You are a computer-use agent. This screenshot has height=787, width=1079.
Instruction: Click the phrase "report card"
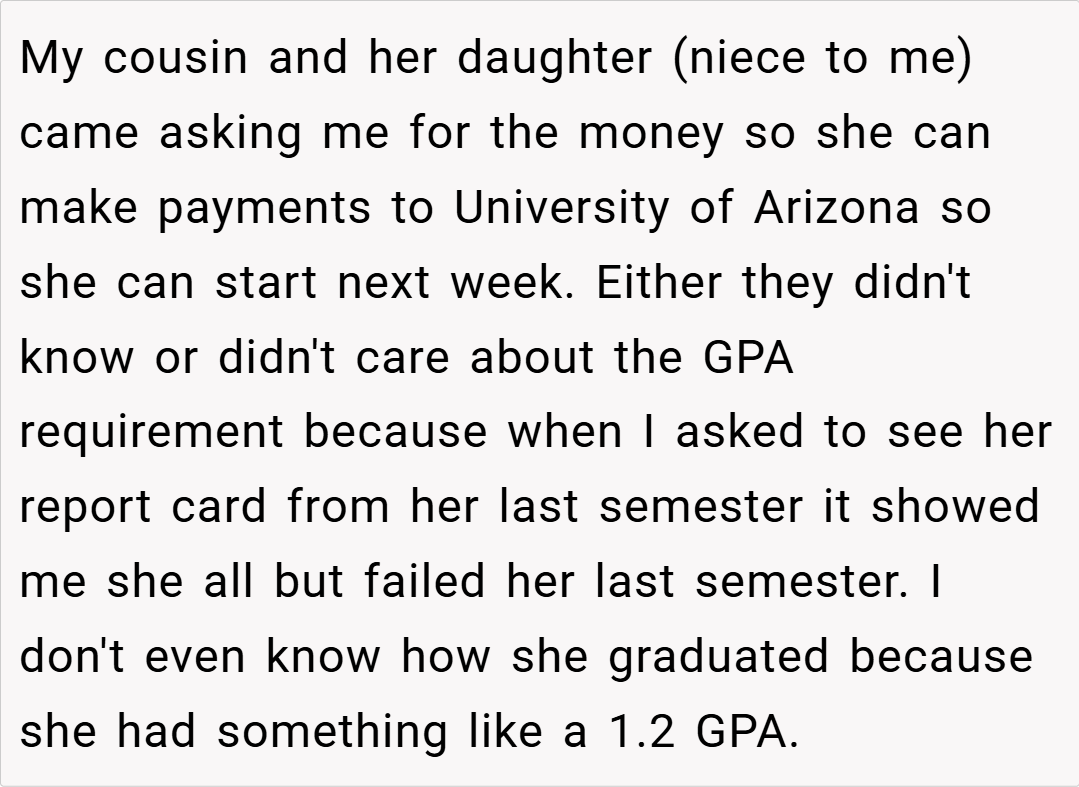[x=143, y=508]
